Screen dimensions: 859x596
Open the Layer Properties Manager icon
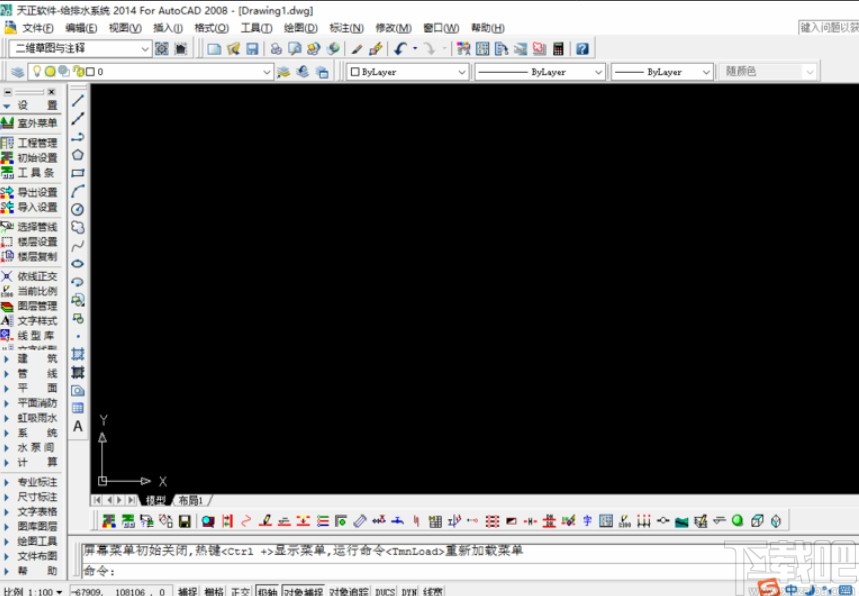tap(18, 72)
